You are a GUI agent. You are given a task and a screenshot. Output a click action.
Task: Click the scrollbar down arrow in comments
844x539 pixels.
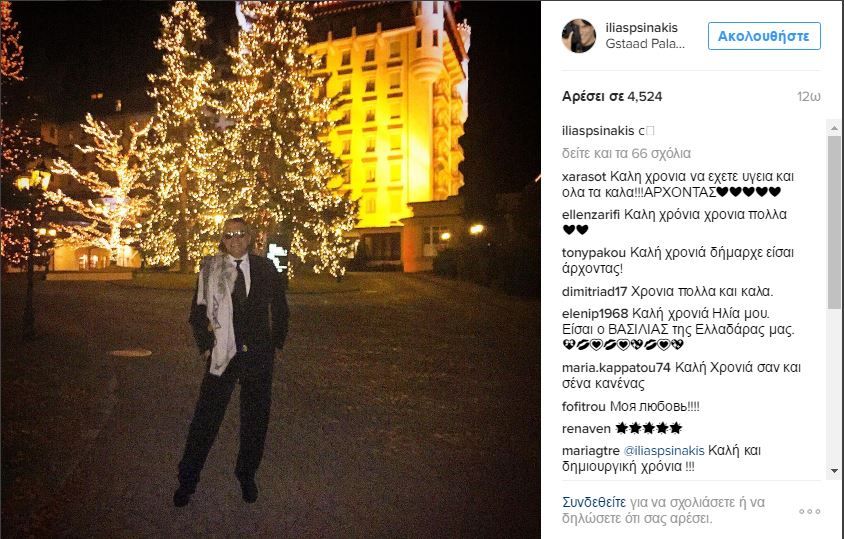(x=834, y=471)
